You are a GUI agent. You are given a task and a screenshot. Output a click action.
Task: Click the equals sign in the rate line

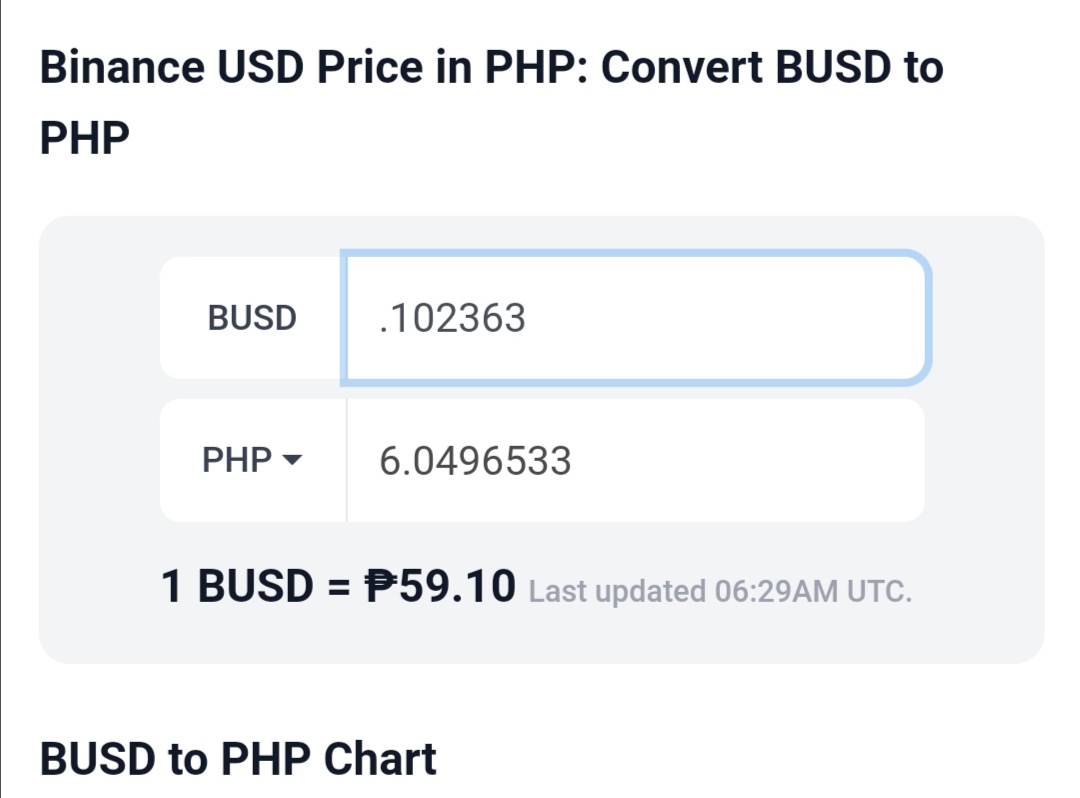tap(338, 587)
